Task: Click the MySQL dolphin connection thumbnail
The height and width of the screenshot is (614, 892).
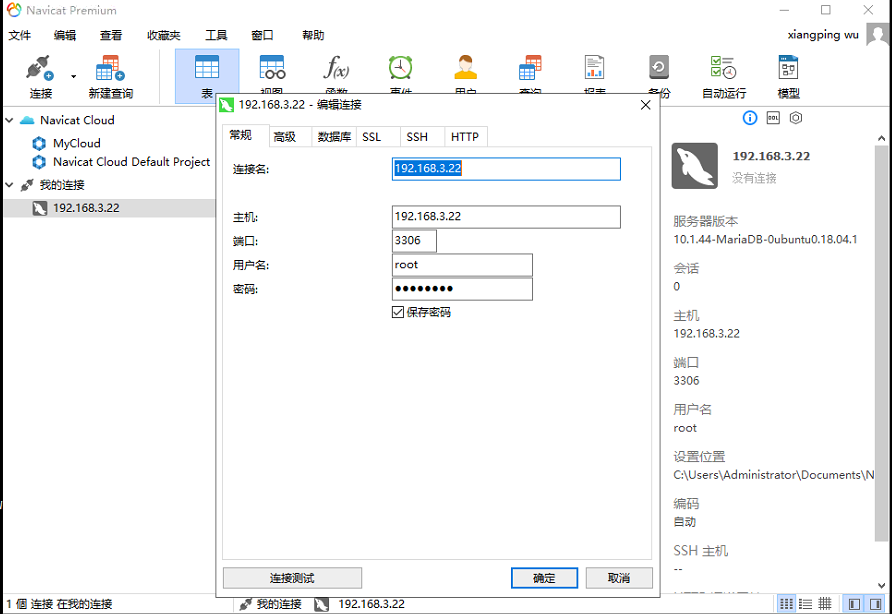Action: click(x=695, y=166)
